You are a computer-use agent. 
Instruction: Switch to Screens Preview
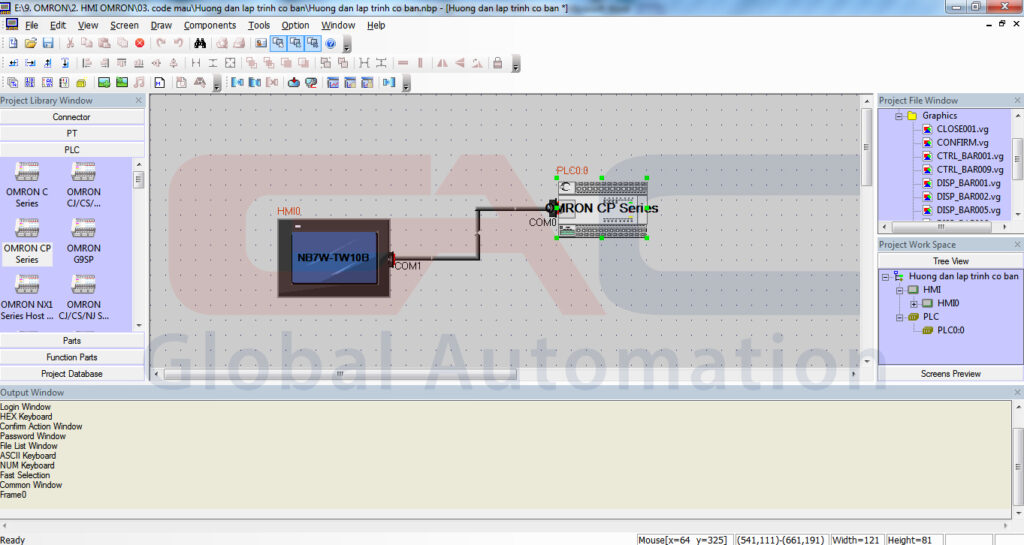[x=950, y=373]
